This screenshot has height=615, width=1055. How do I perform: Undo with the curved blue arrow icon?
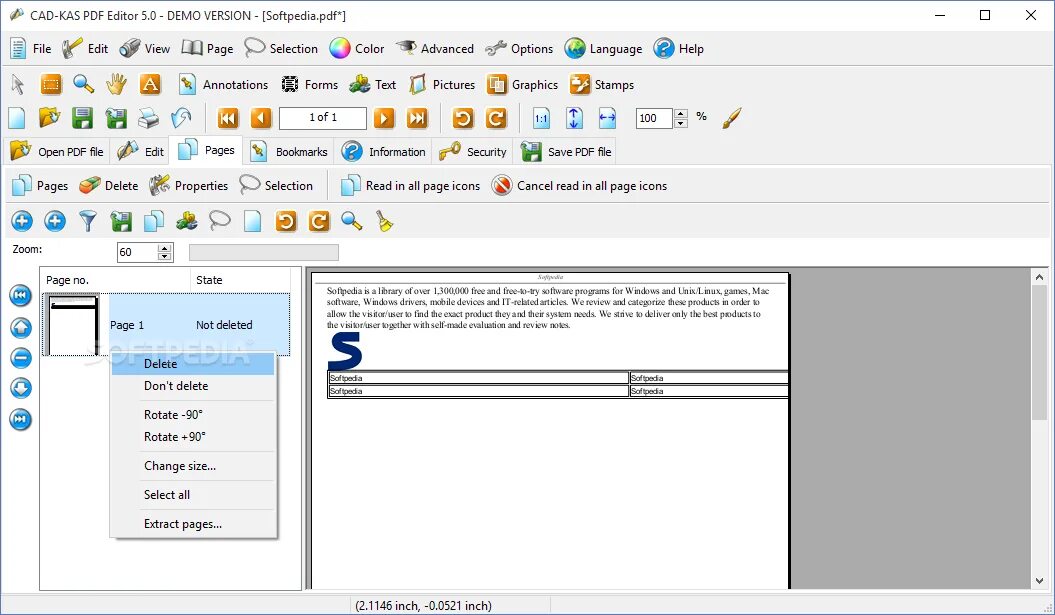click(x=181, y=118)
